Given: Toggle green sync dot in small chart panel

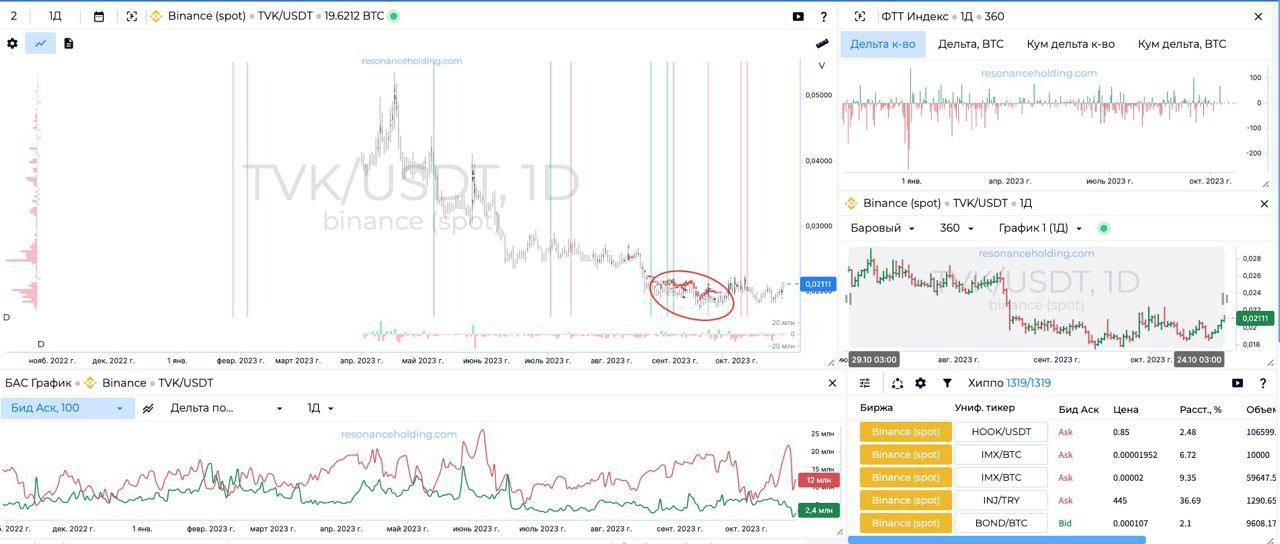Looking at the screenshot, I should coord(1104,228).
